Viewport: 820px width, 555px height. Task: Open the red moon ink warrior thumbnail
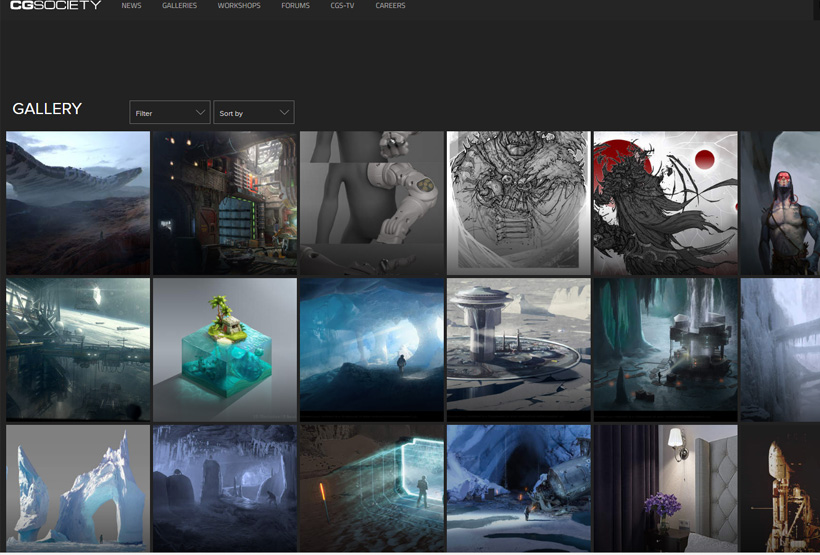[x=666, y=203]
